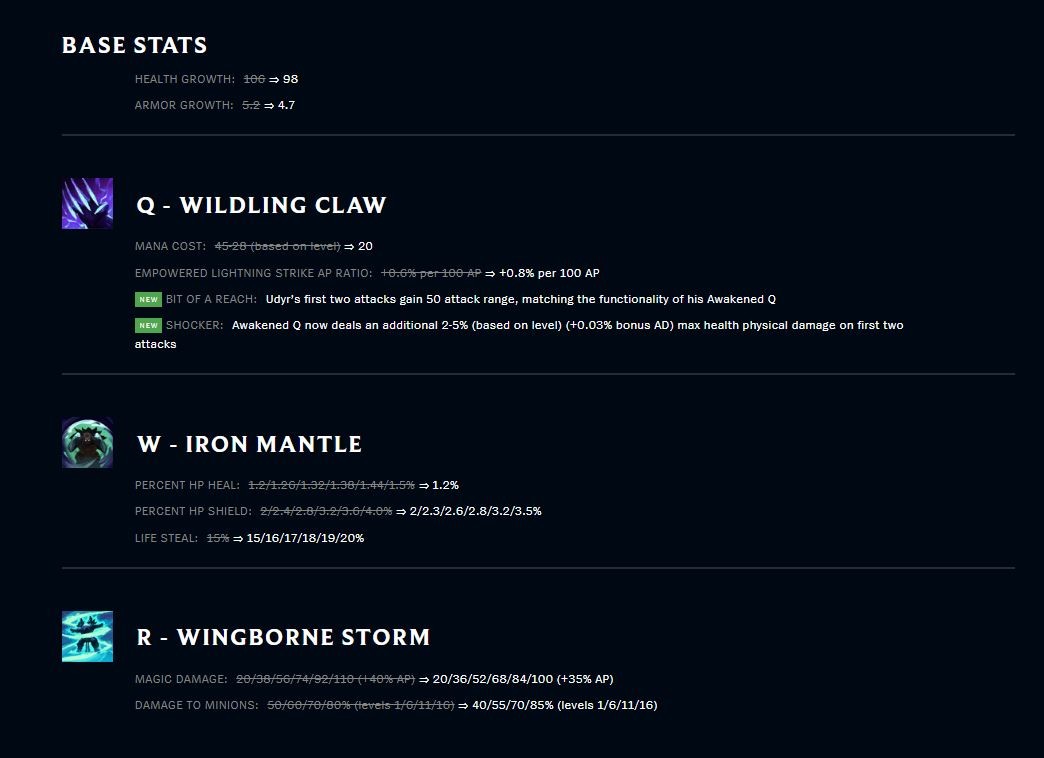1044x758 pixels.
Task: Click the Percent HP Shield new values
Action: tap(475, 512)
